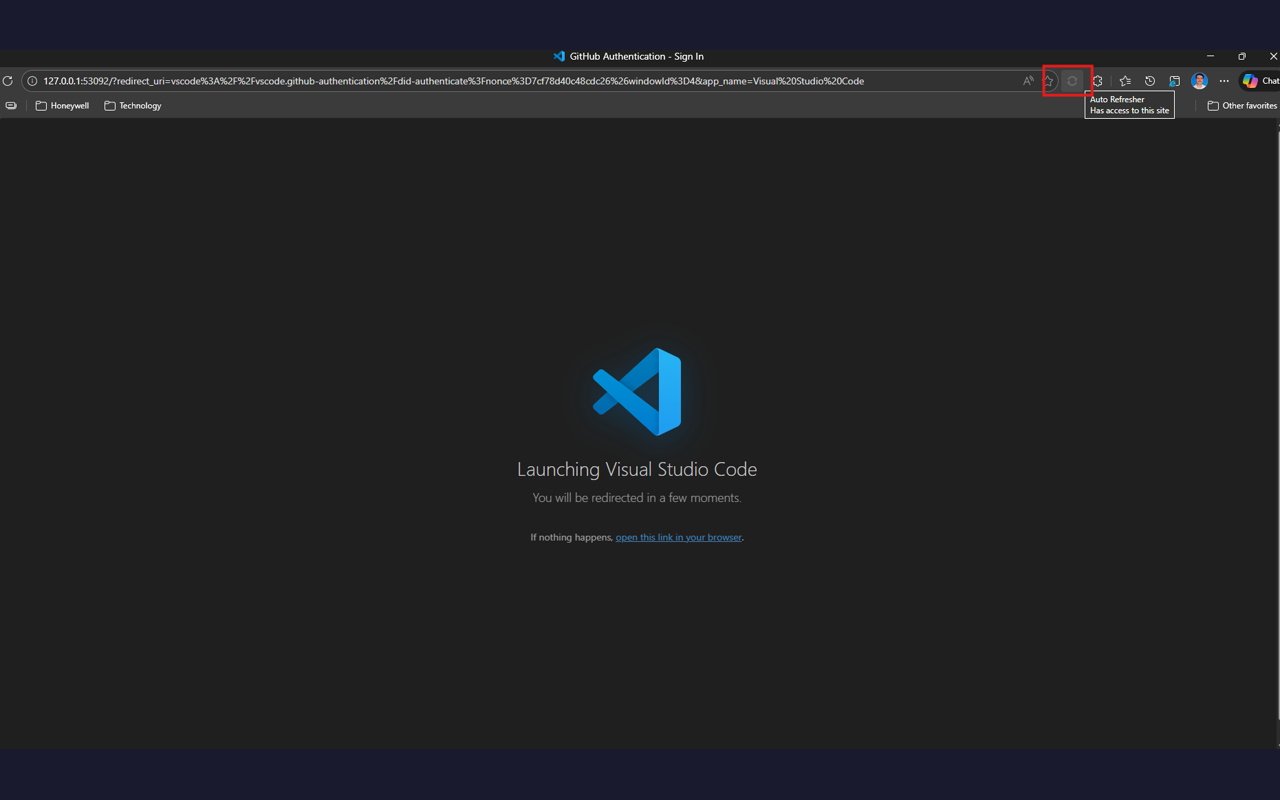Click the "Launching Visual Studio Code" heading
Image resolution: width=1280 pixels, height=800 pixels.
click(637, 469)
